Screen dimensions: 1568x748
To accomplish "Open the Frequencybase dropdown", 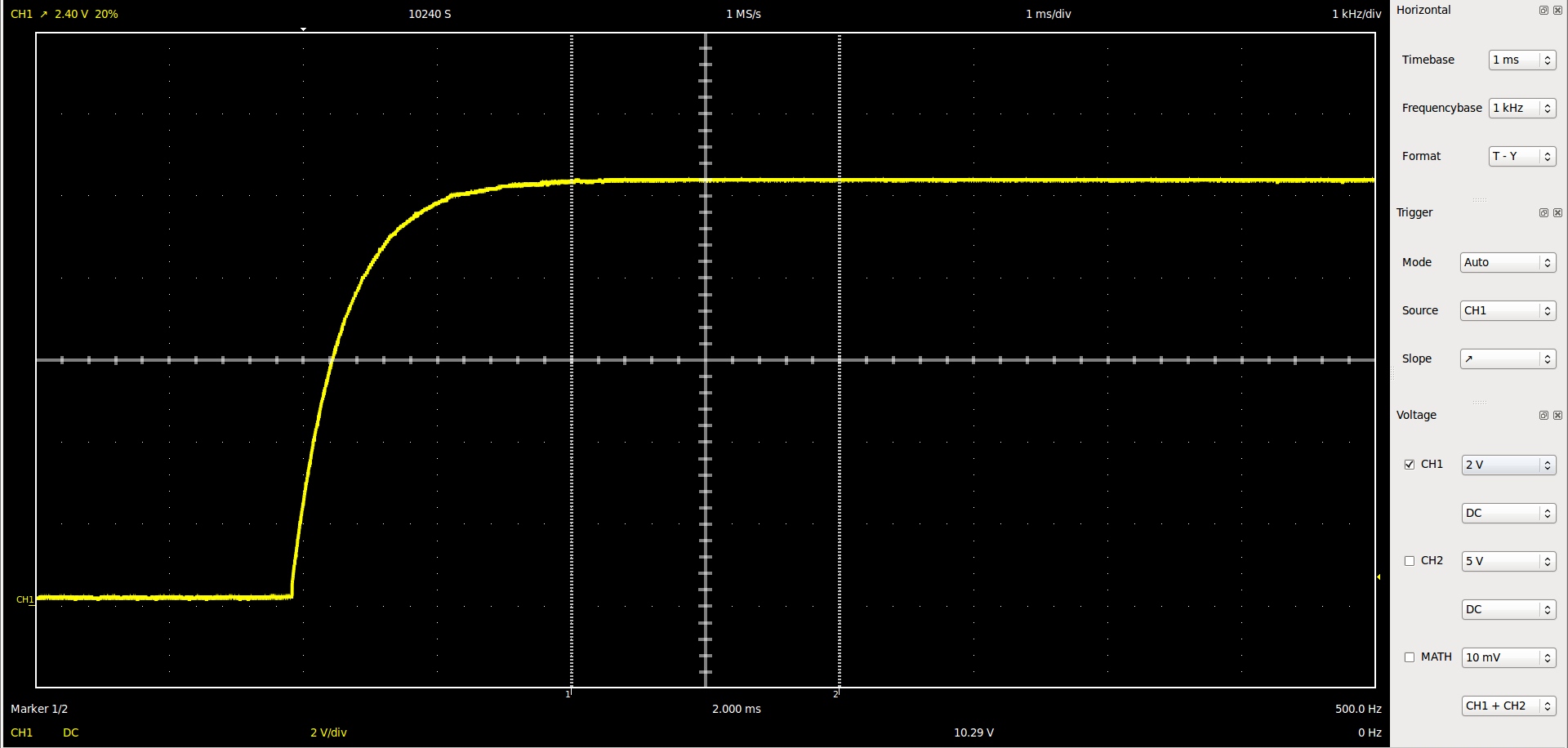I will [x=1521, y=109].
